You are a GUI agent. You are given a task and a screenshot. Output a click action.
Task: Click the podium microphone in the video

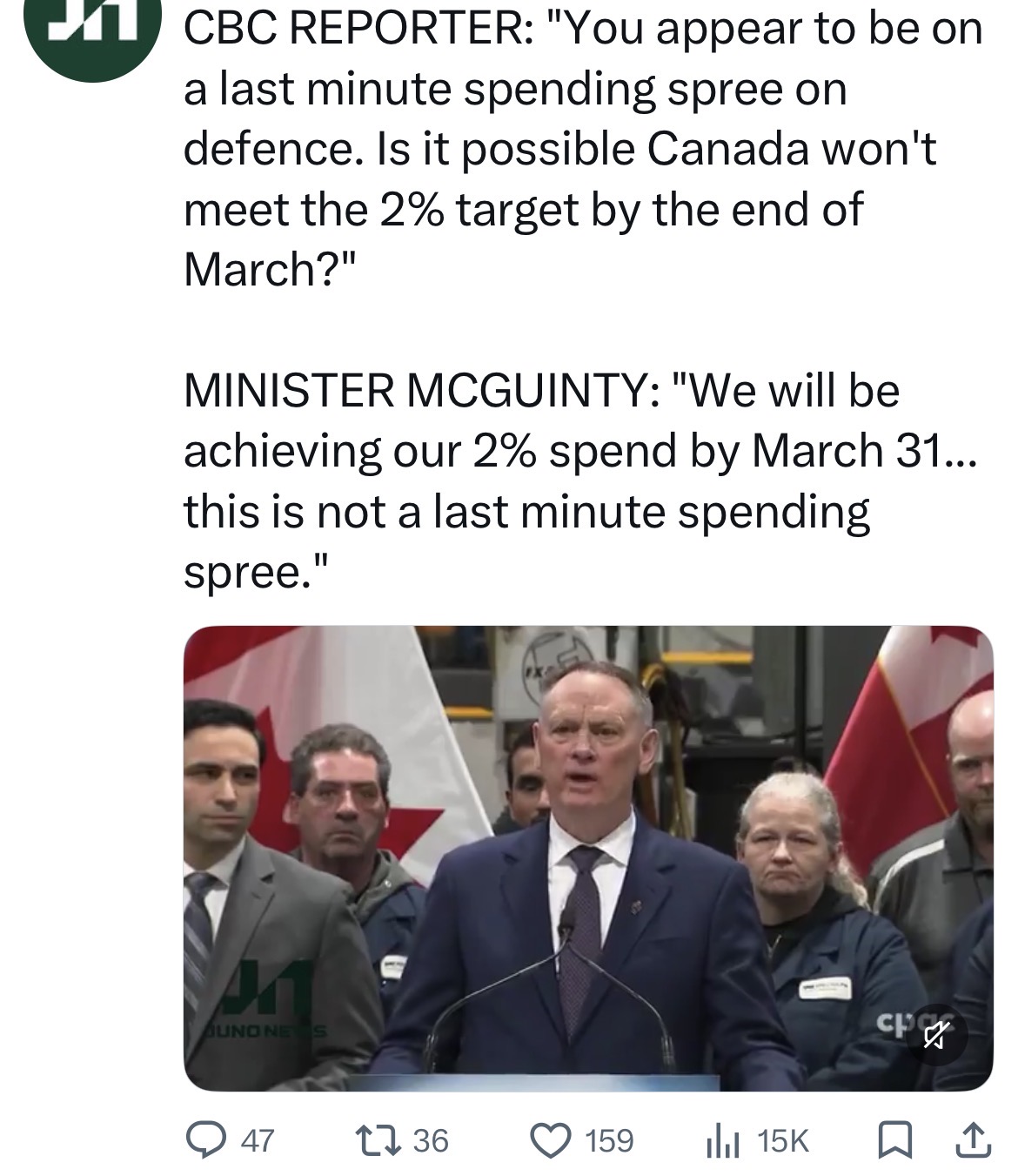(567, 924)
